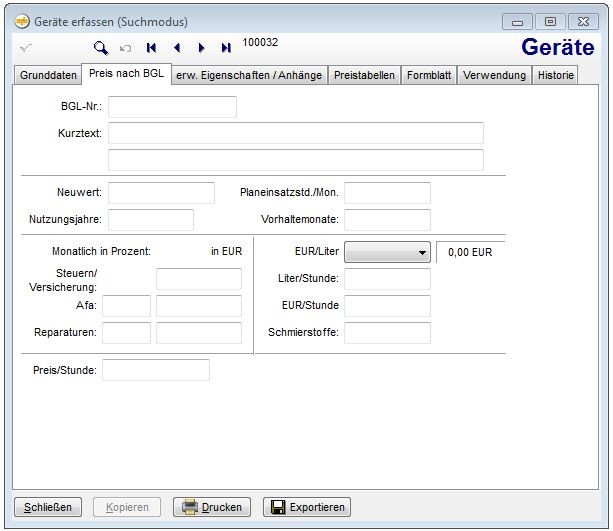Go to next record arrow
The height and width of the screenshot is (531, 613).
pos(201,47)
